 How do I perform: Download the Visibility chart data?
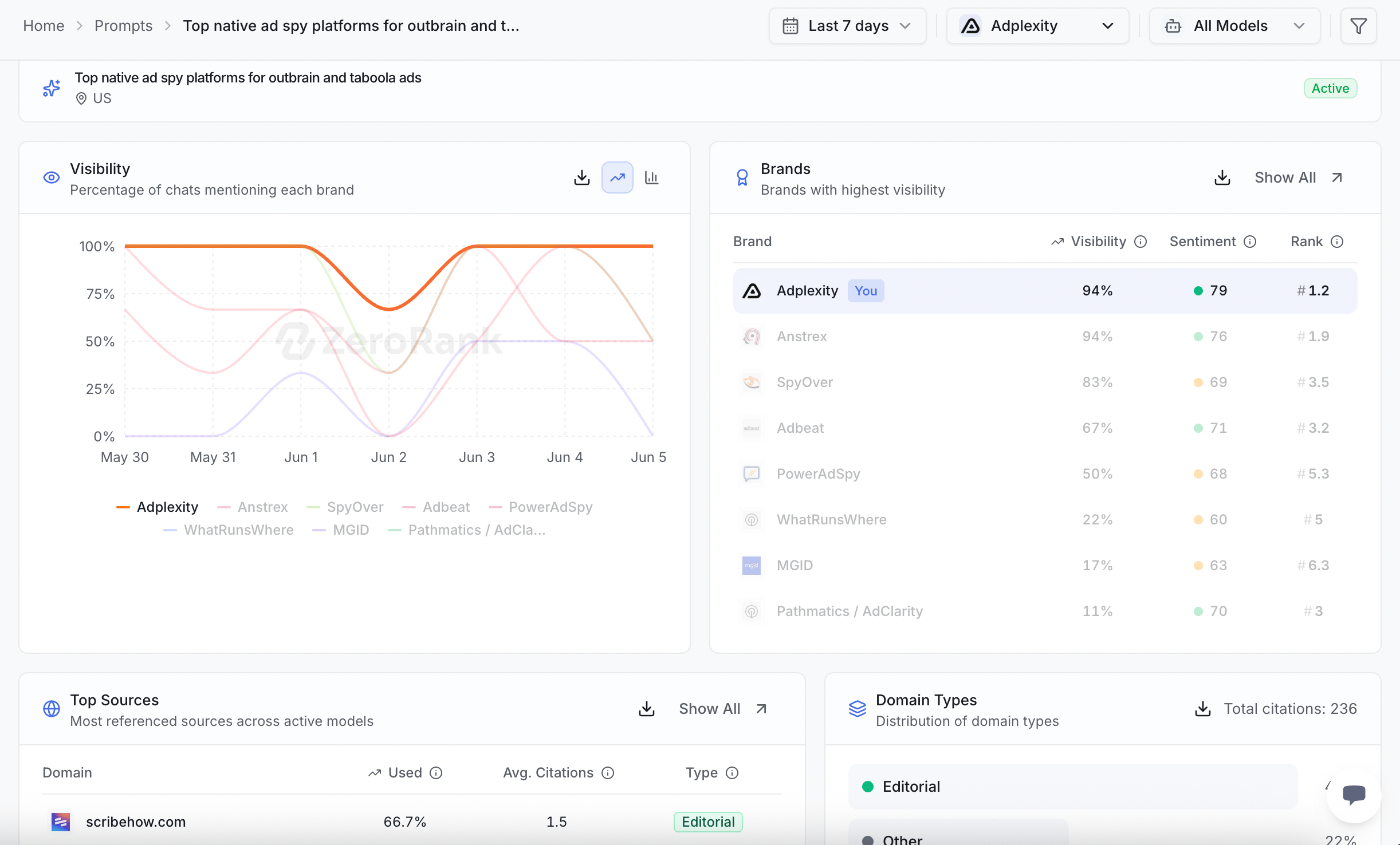581,177
